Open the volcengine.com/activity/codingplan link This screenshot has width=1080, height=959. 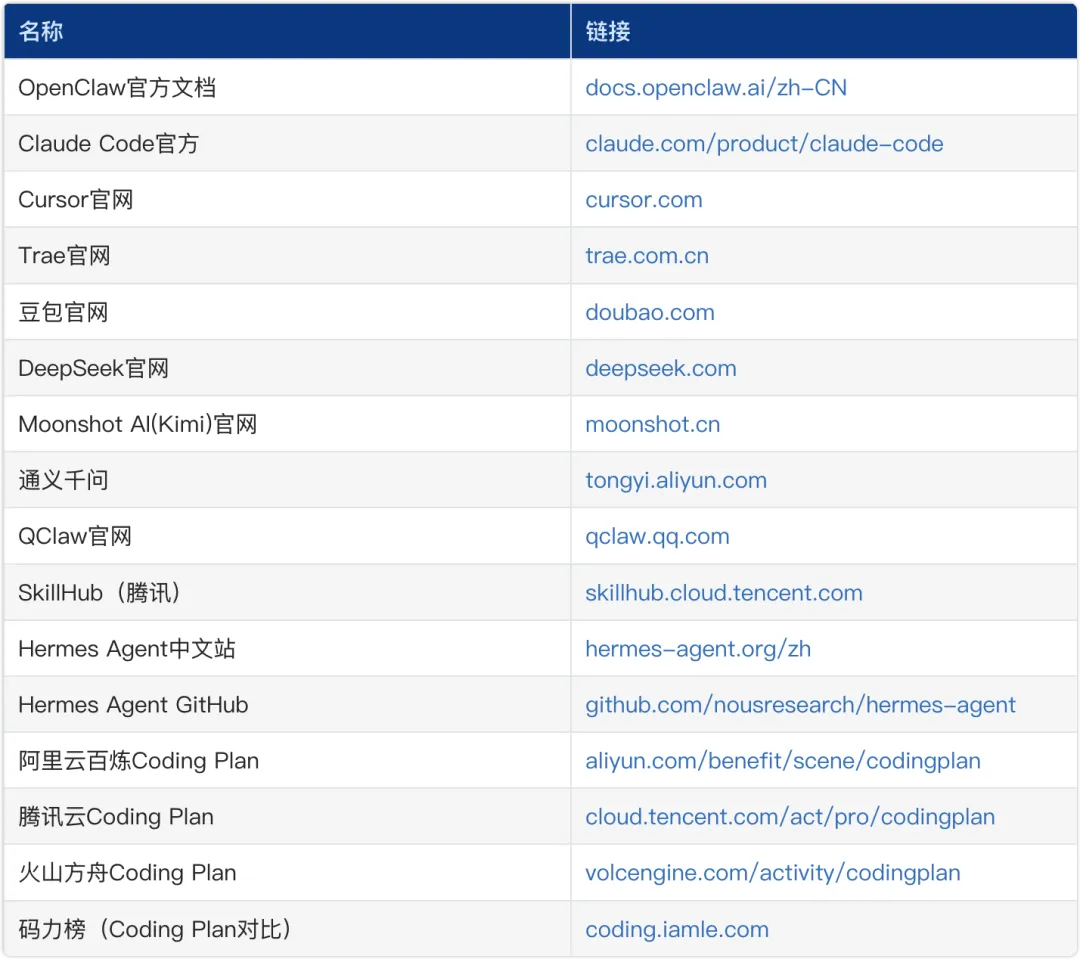[x=772, y=873]
